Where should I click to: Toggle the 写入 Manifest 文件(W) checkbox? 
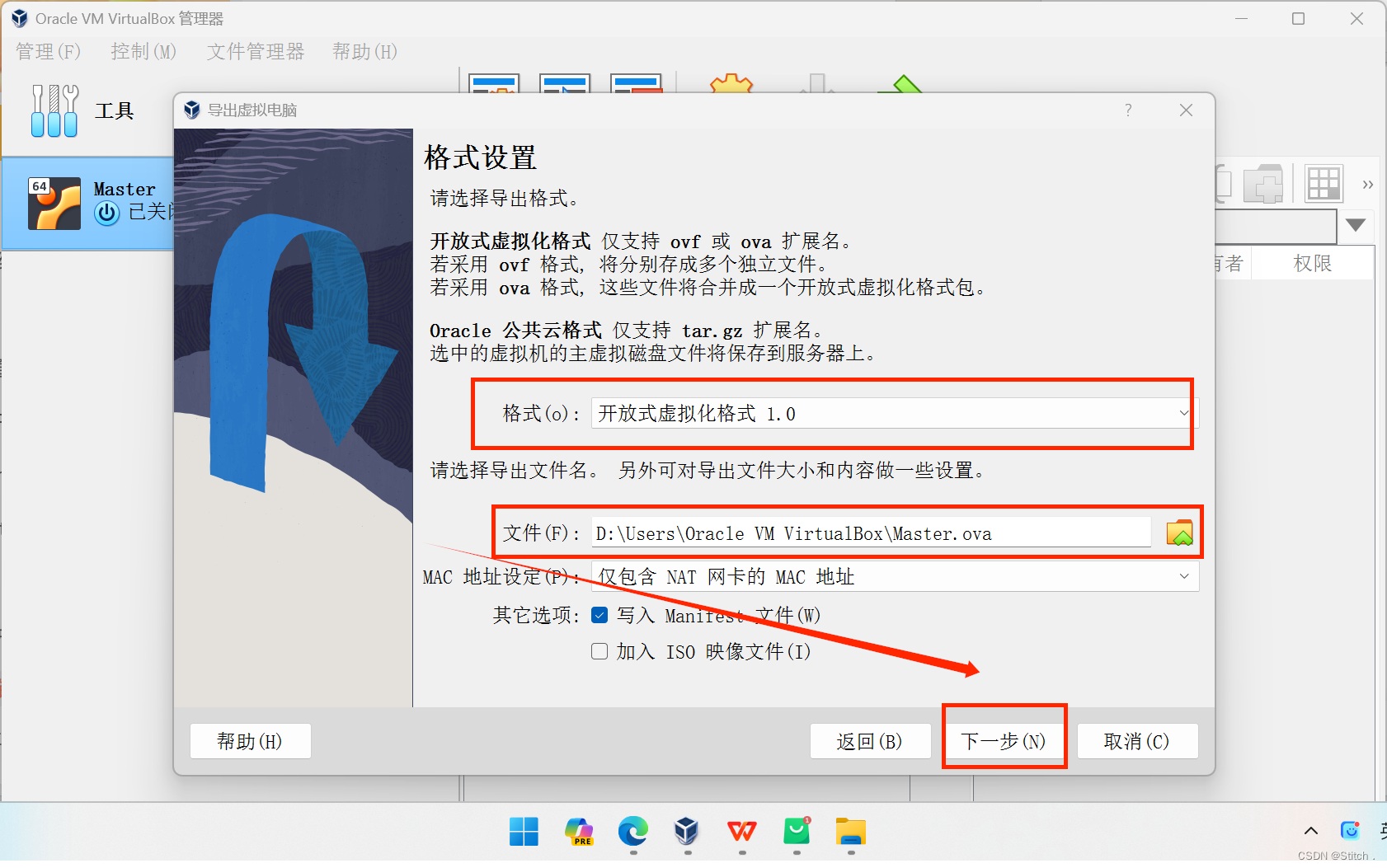(x=599, y=615)
